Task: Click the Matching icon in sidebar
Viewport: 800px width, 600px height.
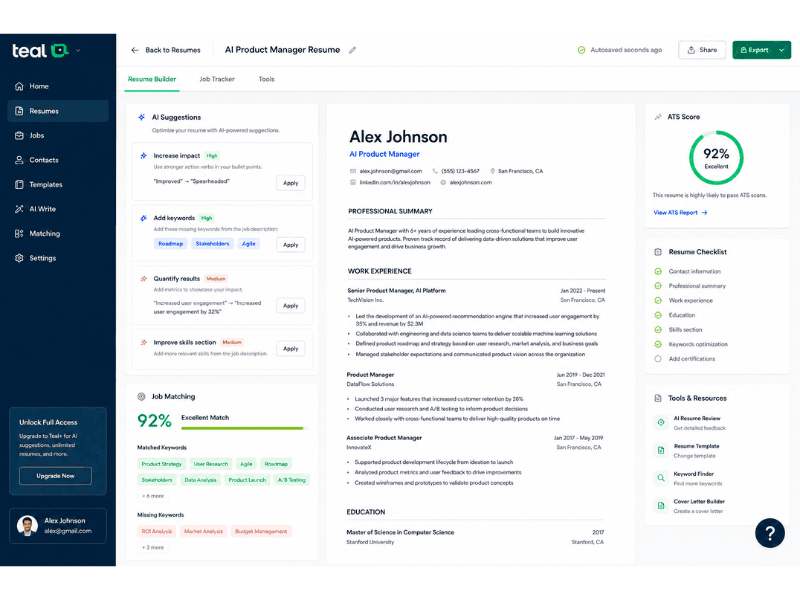Action: pos(19,233)
